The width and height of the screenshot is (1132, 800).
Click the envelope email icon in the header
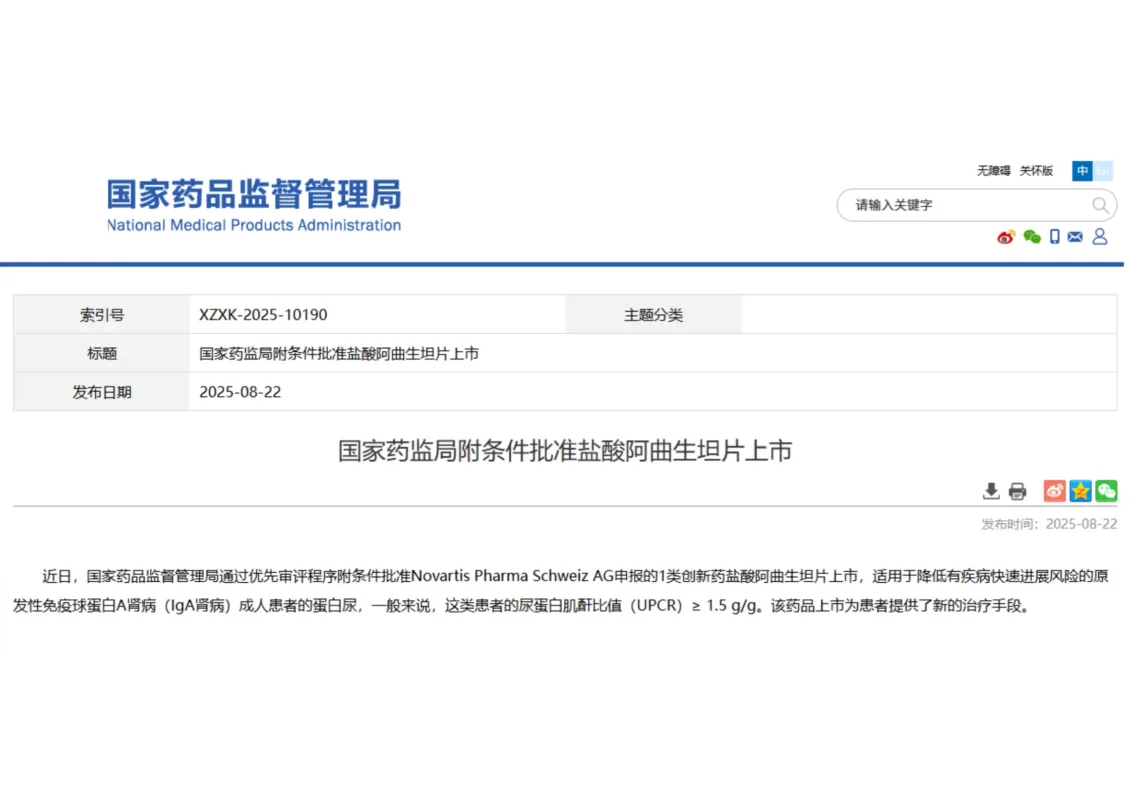[x=1075, y=237]
